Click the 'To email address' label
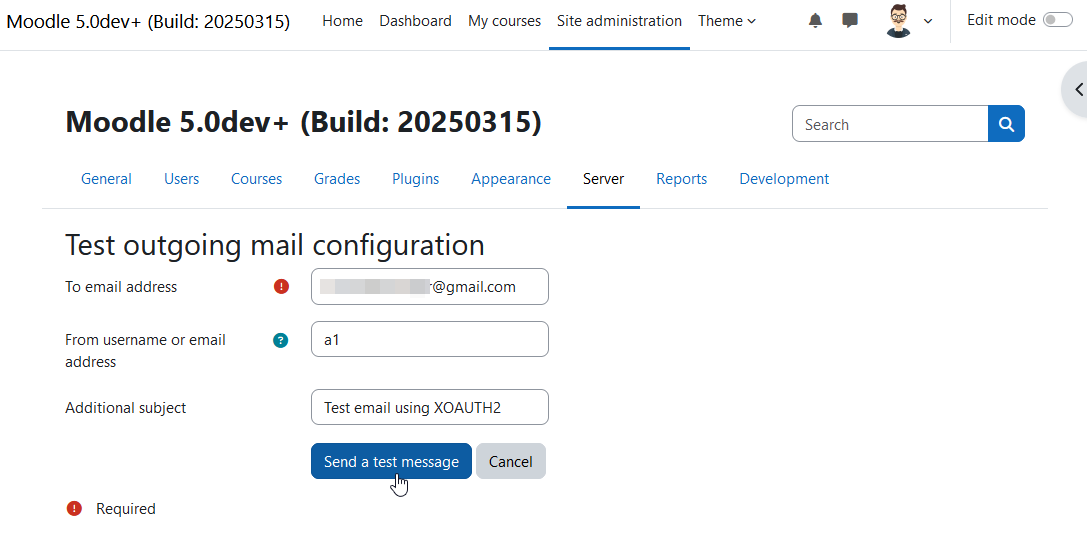This screenshot has width=1087, height=536. click(x=121, y=286)
